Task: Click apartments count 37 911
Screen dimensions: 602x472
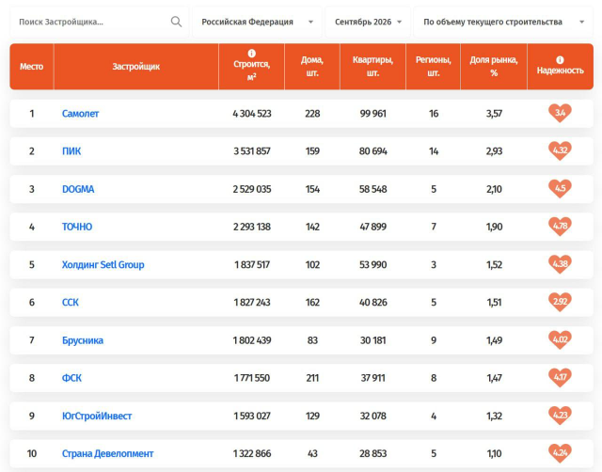Action: 373,378
